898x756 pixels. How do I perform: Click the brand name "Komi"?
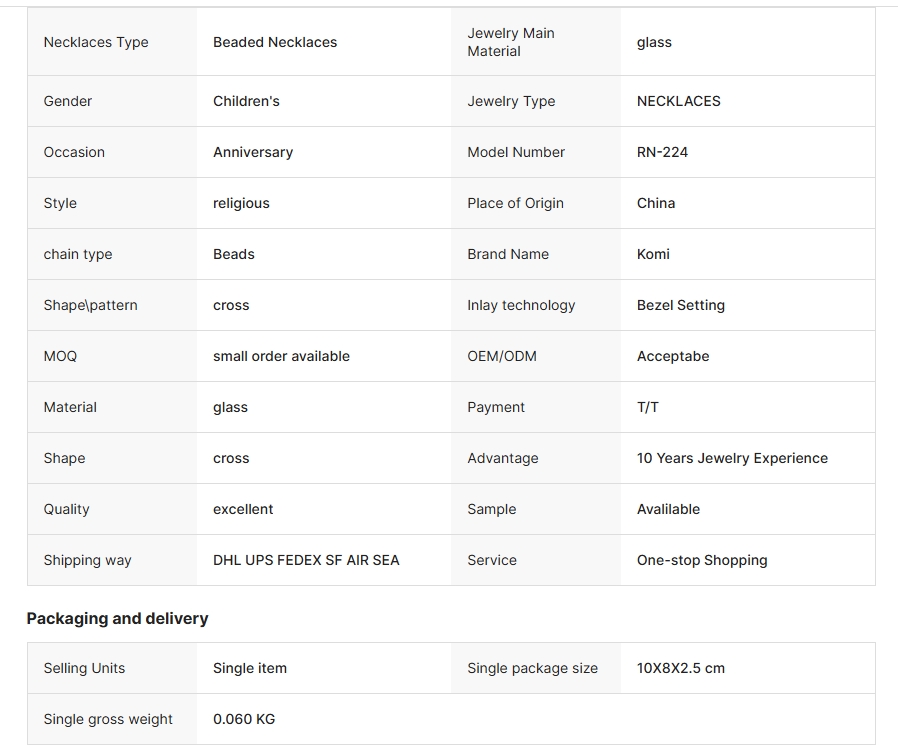tap(653, 254)
